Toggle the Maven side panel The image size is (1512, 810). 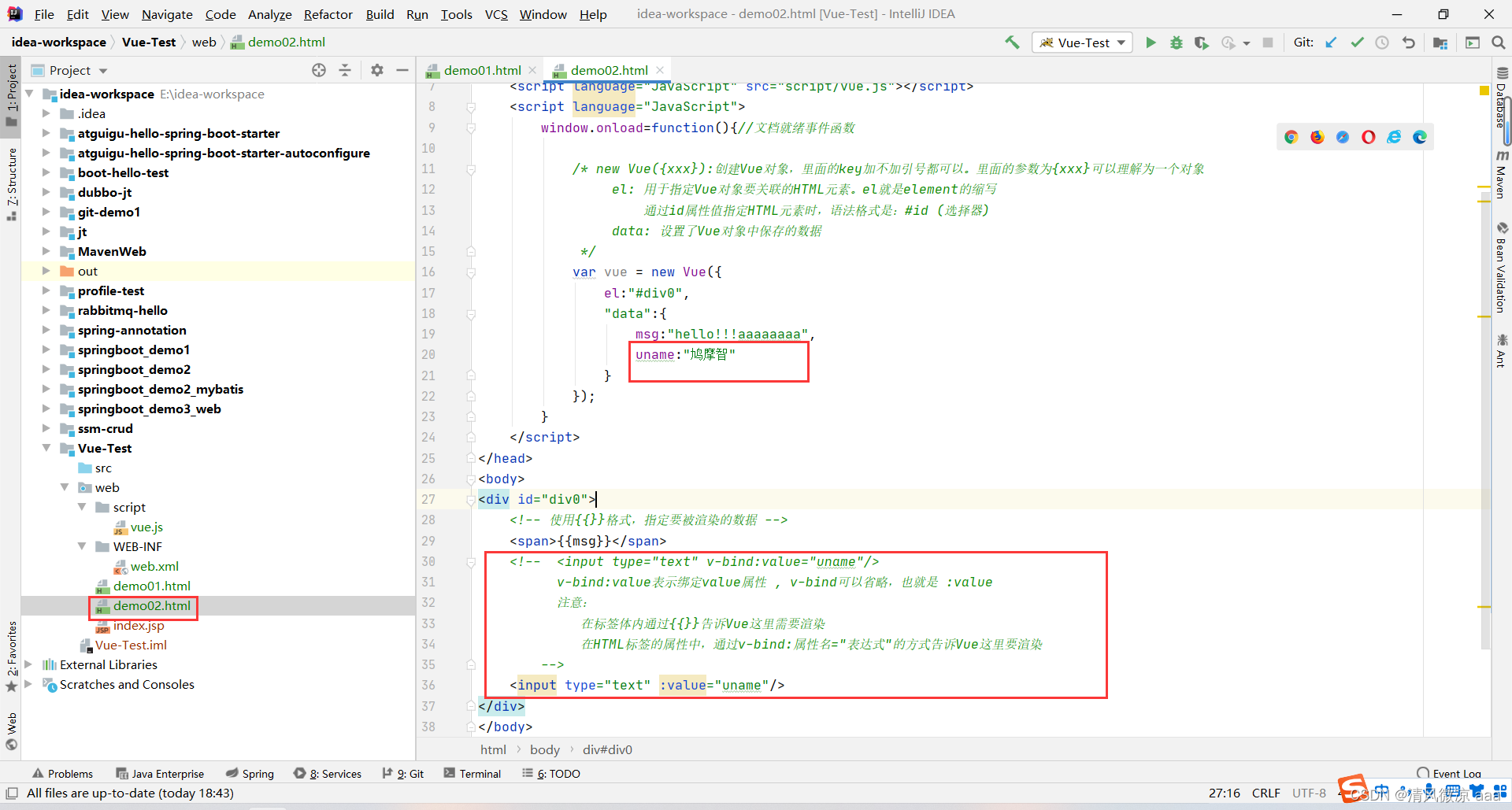click(1502, 175)
